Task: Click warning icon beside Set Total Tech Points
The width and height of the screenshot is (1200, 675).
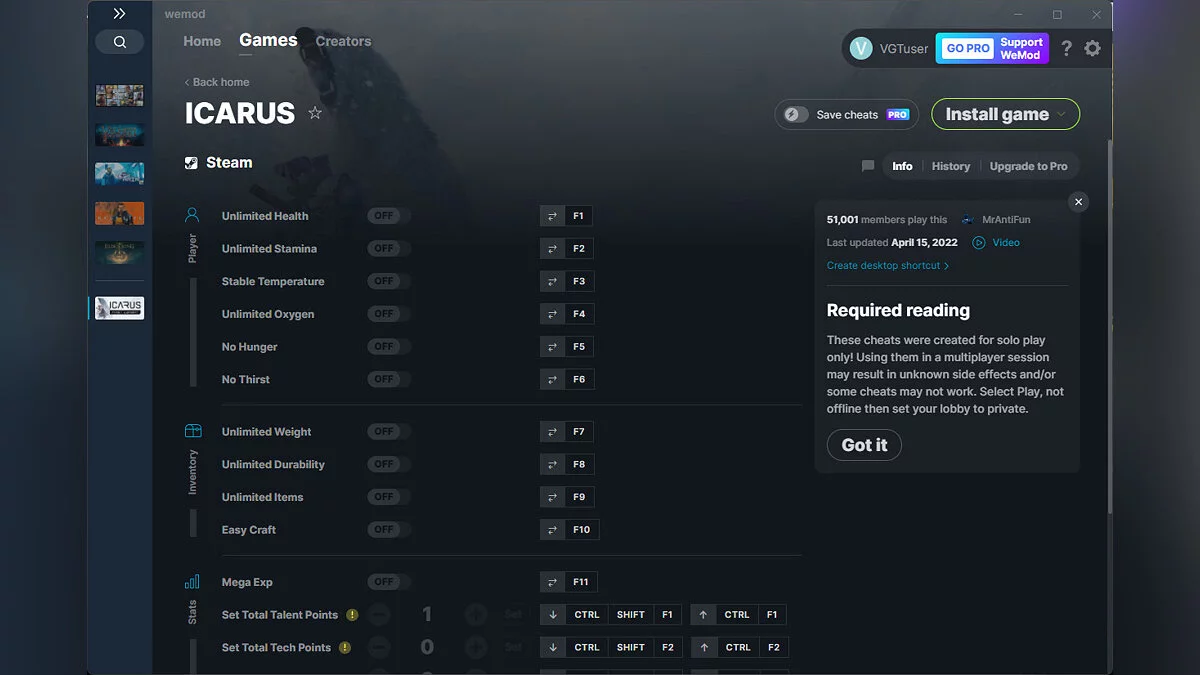Action: pos(345,648)
